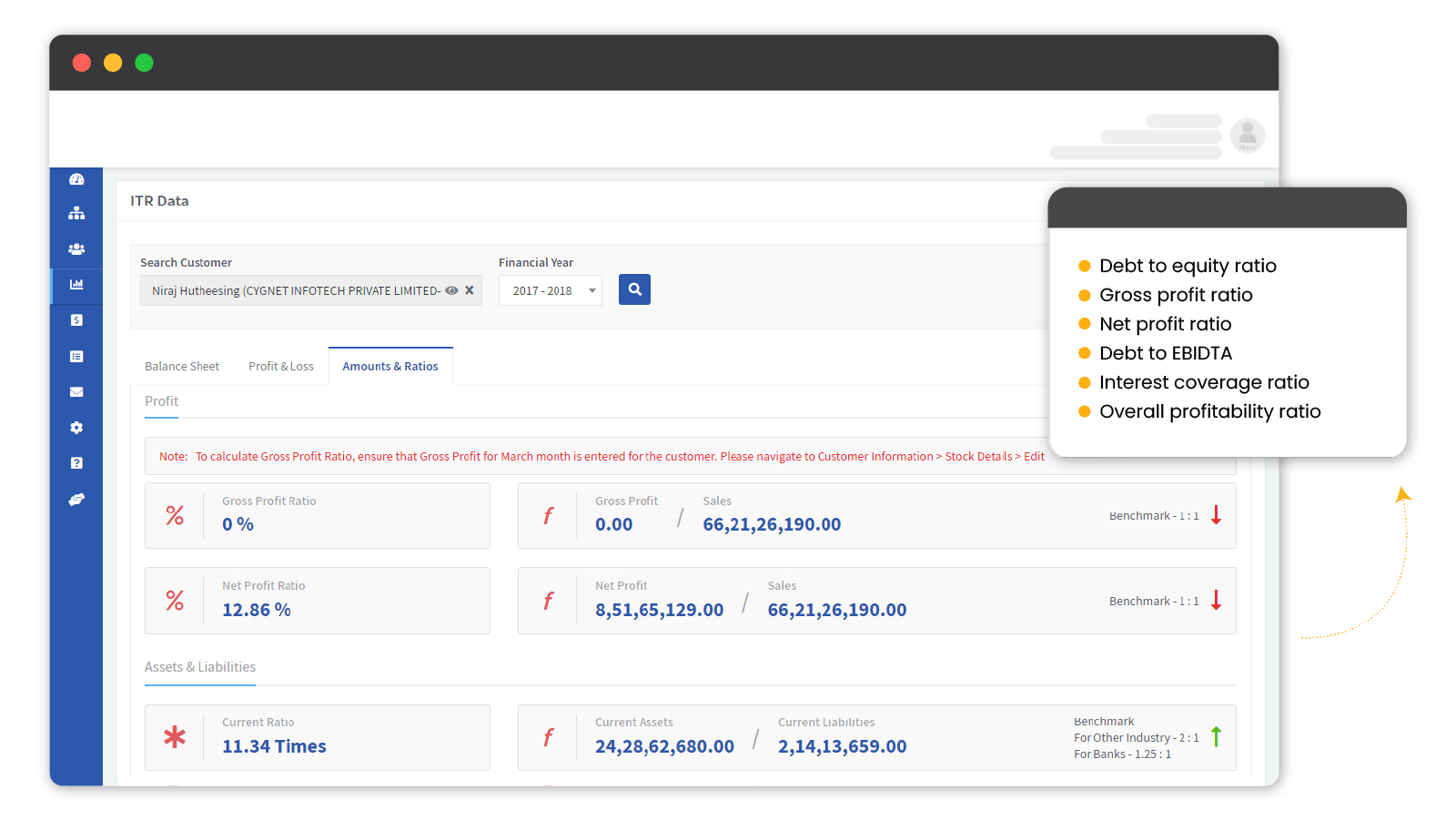Click Debt to EBIDTA in callout list
Viewport: 1456px width, 820px height.
coord(1166,353)
